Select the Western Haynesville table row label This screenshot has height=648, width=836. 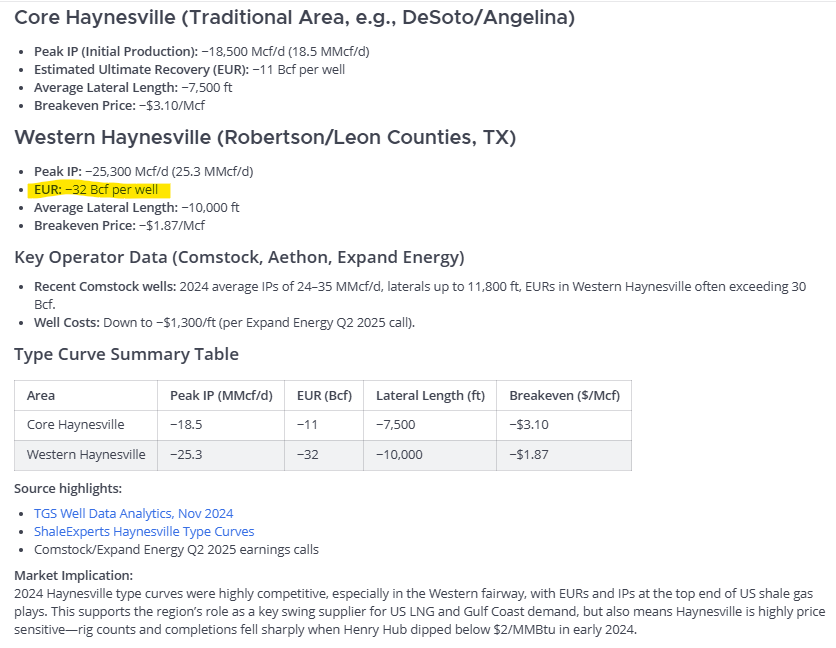pos(86,454)
